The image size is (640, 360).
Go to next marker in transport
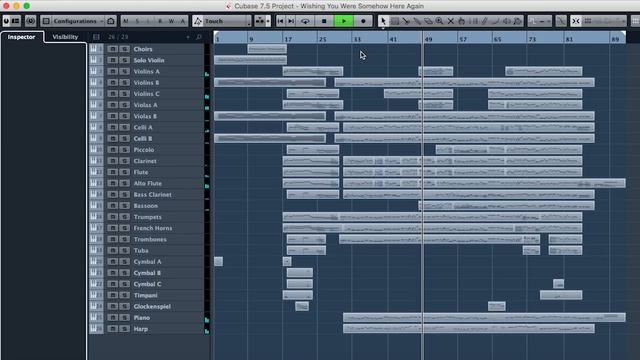point(291,21)
